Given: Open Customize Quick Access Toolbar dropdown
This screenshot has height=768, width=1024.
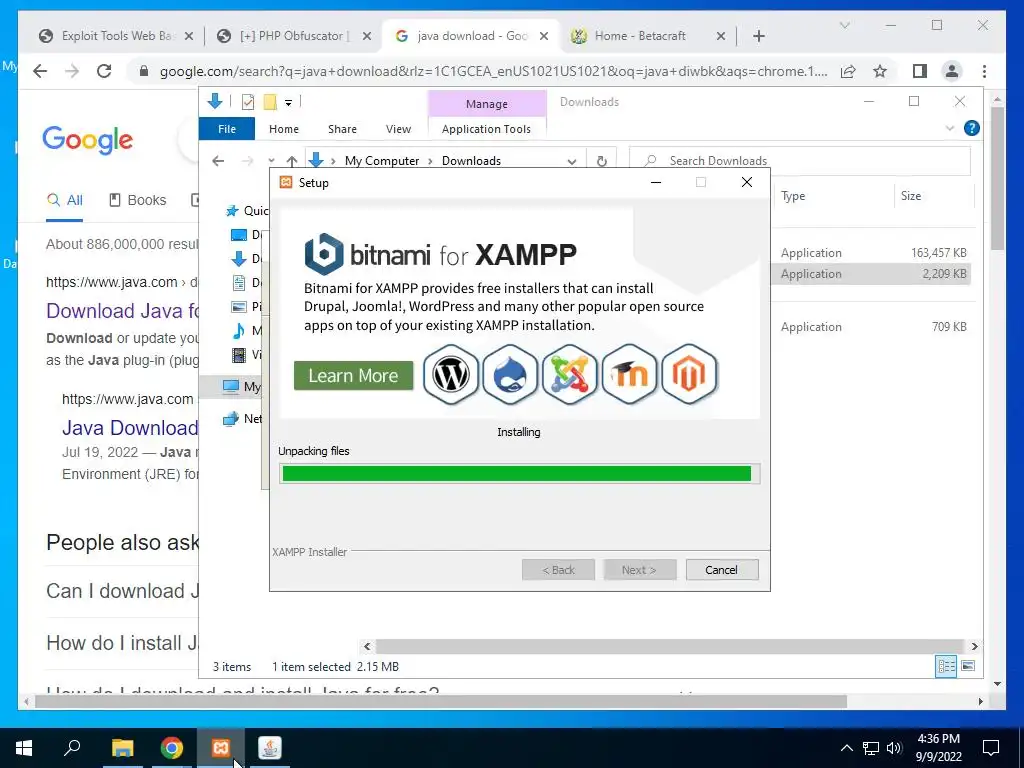Looking at the screenshot, I should (288, 103).
